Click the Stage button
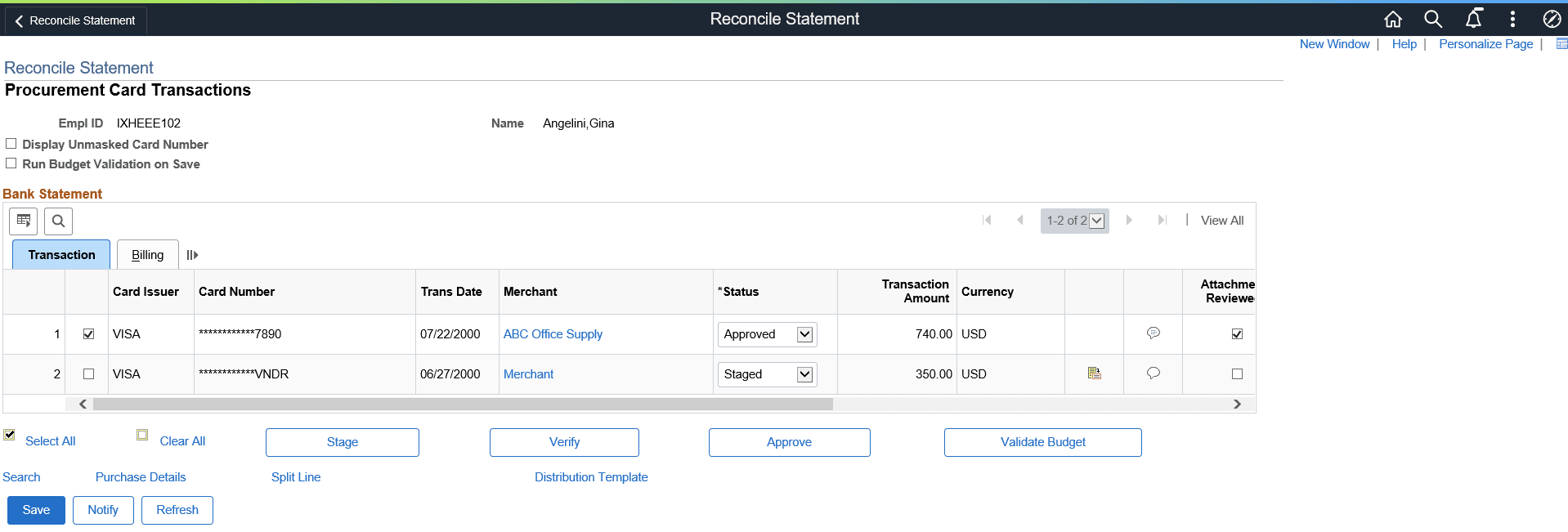 point(343,442)
